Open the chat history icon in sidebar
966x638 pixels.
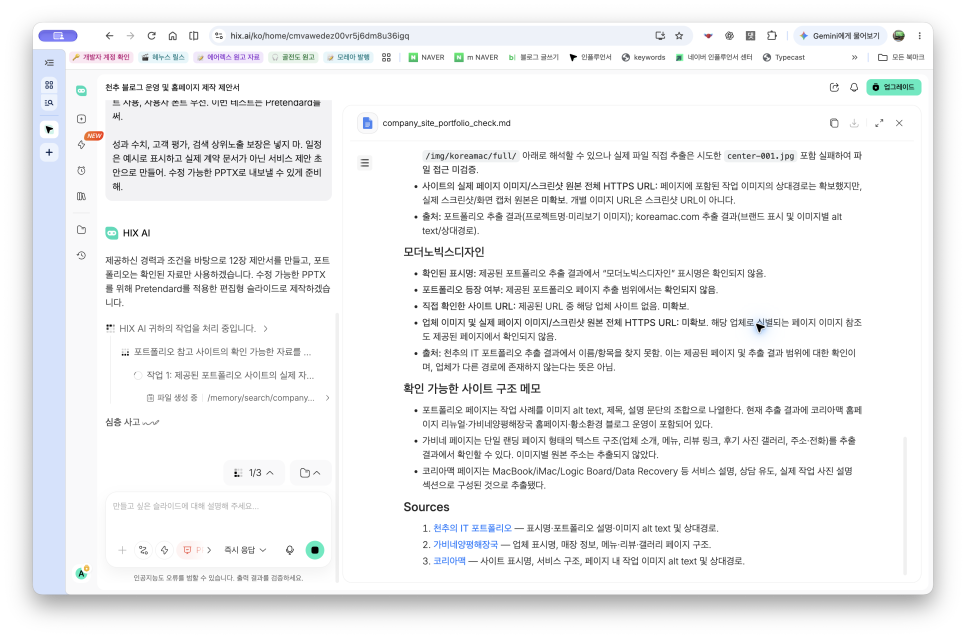81,256
